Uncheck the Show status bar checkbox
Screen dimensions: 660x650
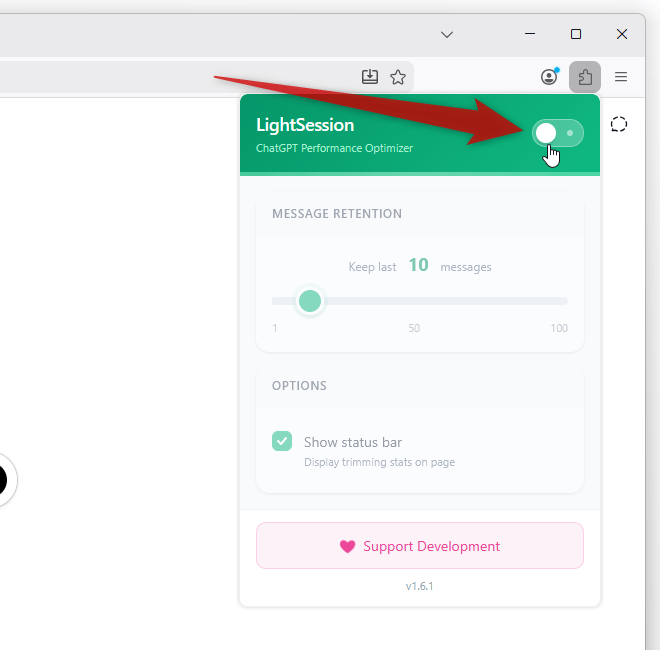282,442
